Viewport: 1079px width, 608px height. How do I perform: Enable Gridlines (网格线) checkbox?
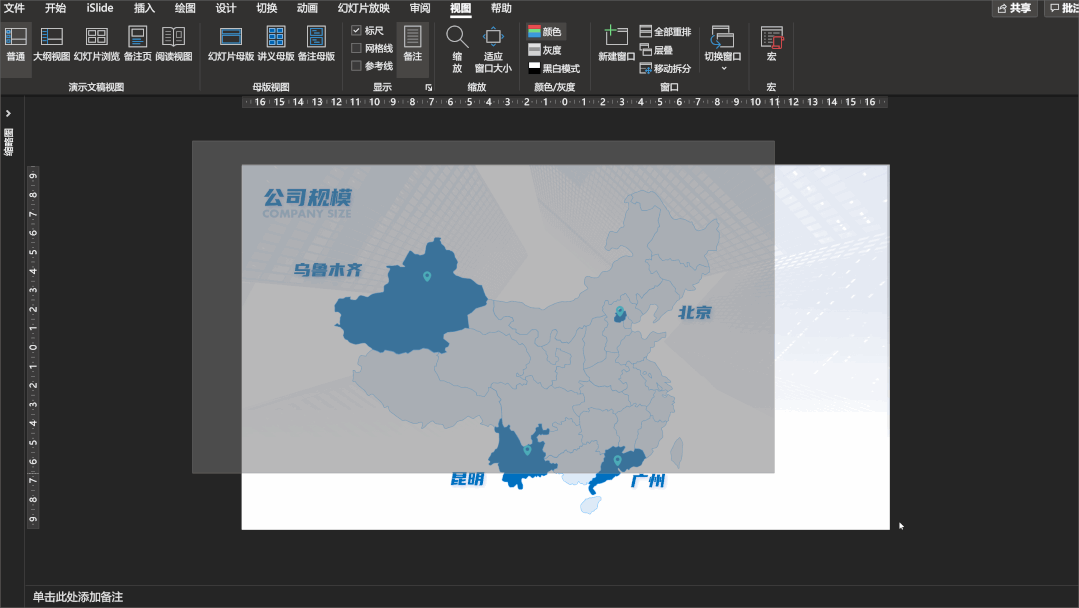pos(356,48)
